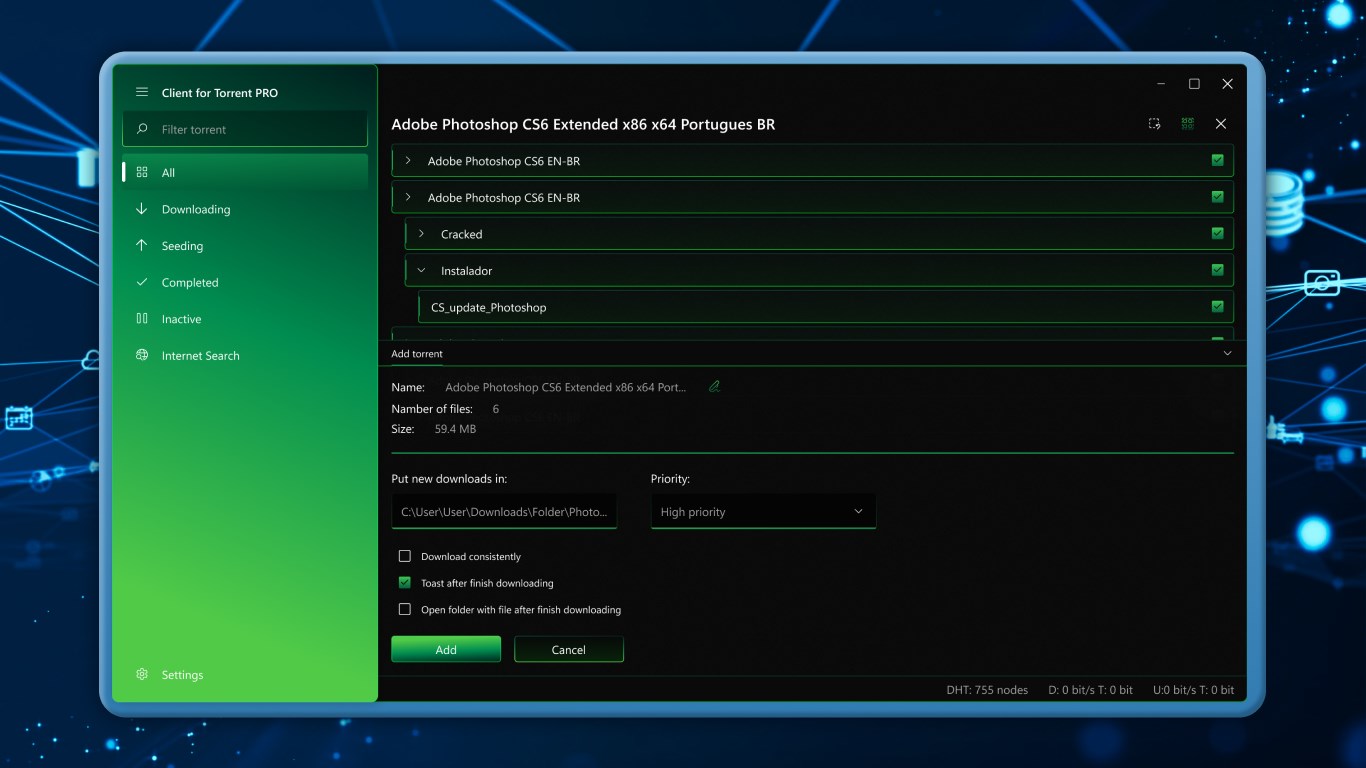This screenshot has width=1366, height=768.
Task: Select All torrents in sidebar
Action: coord(245,172)
